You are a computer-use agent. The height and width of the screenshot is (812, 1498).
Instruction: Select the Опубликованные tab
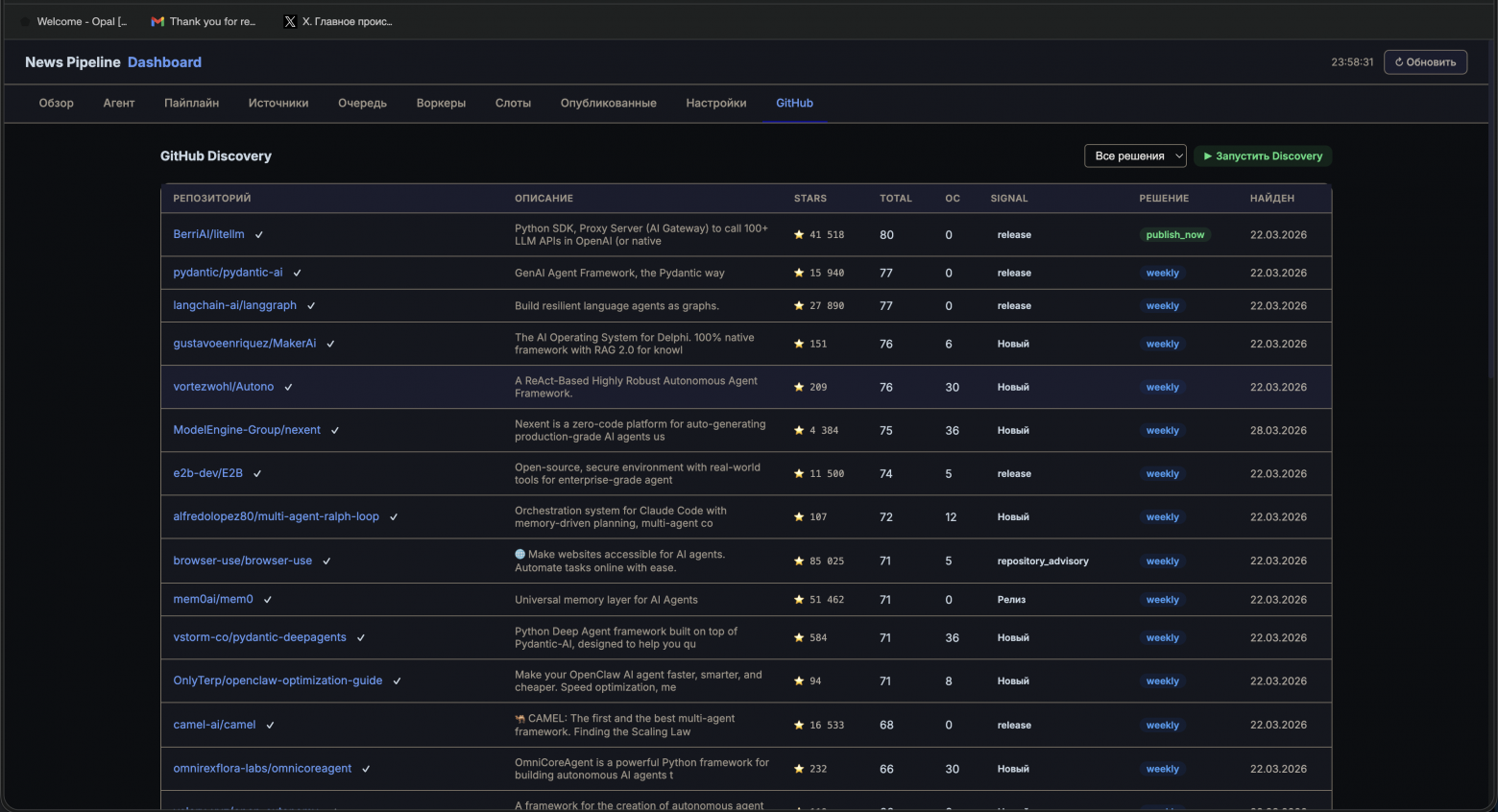pos(609,103)
